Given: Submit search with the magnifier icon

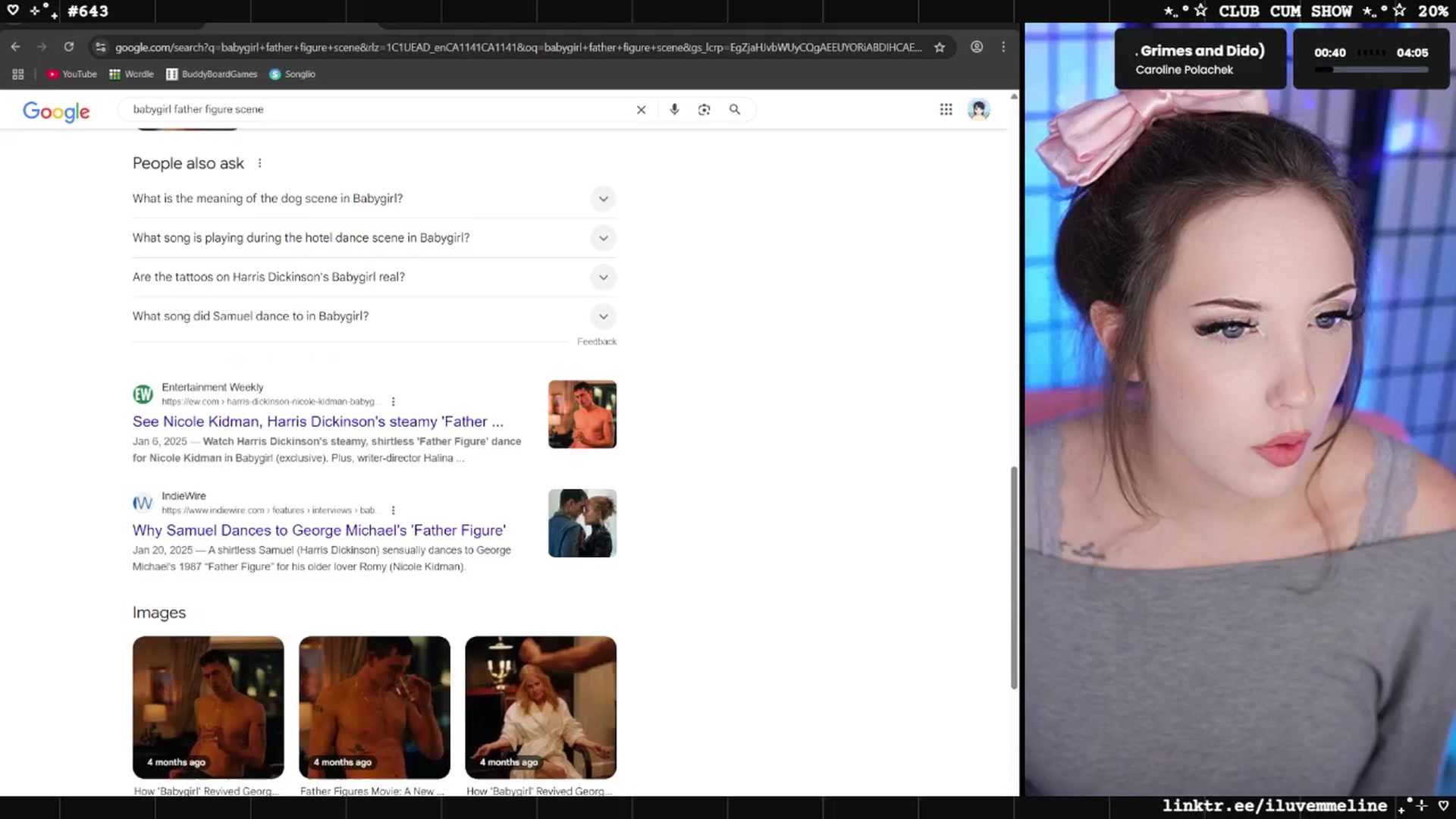Looking at the screenshot, I should click(x=734, y=110).
